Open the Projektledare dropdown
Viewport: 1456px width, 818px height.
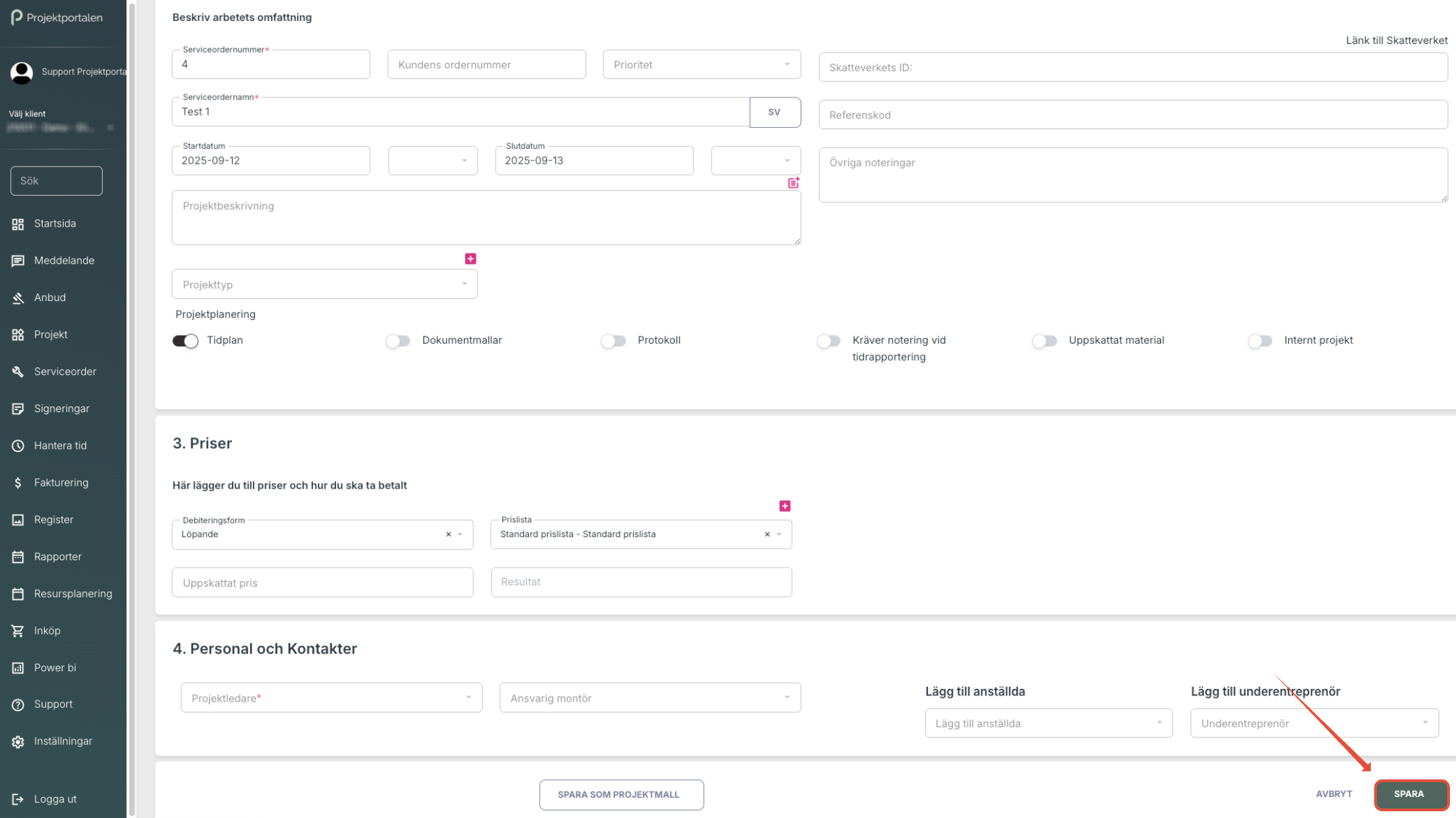(x=331, y=698)
